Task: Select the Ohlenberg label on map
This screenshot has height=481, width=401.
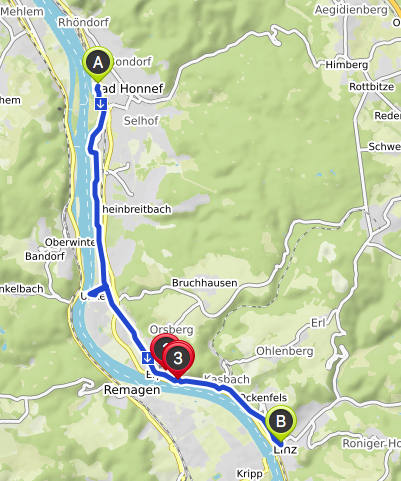Action: pos(285,351)
